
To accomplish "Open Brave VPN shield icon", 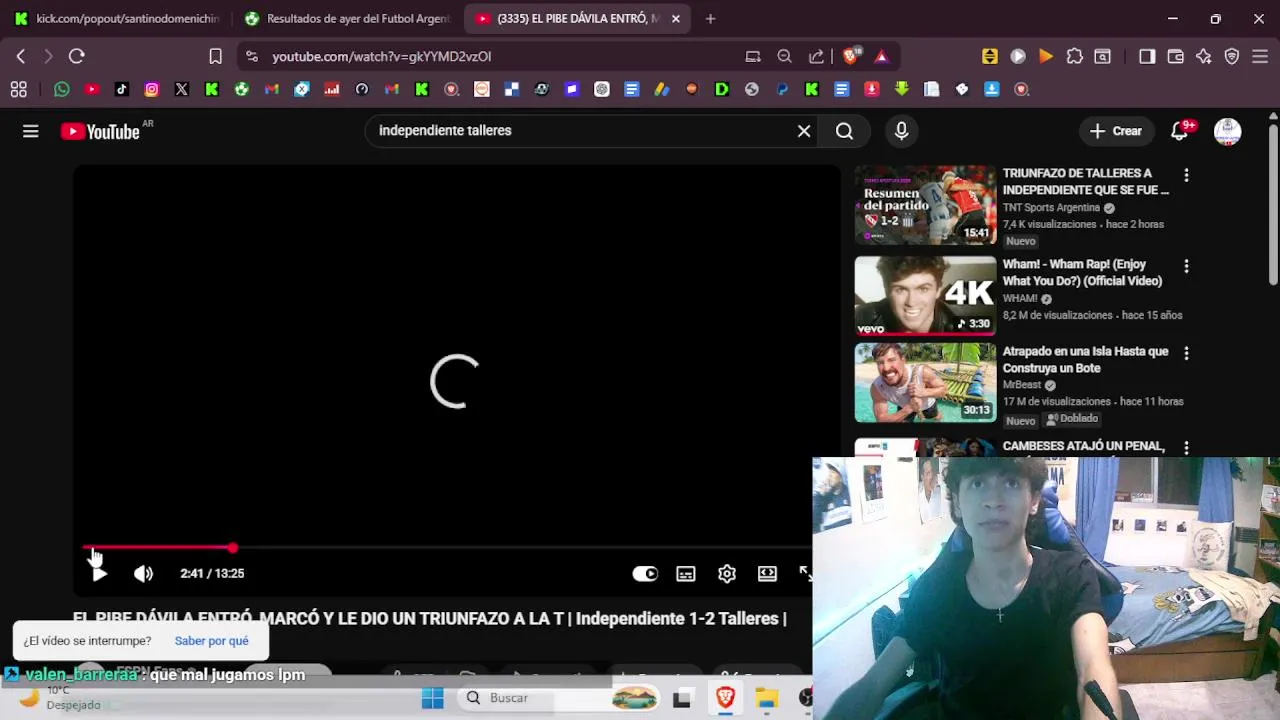I will (x=1232, y=57).
